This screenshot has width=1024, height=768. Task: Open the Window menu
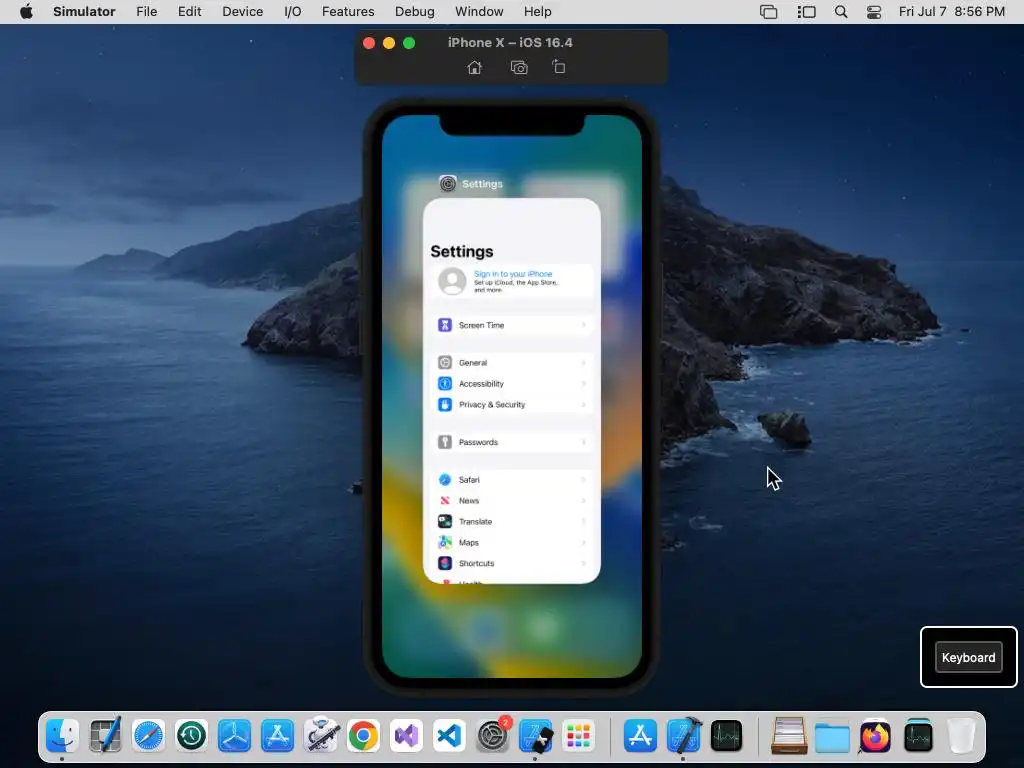click(479, 12)
